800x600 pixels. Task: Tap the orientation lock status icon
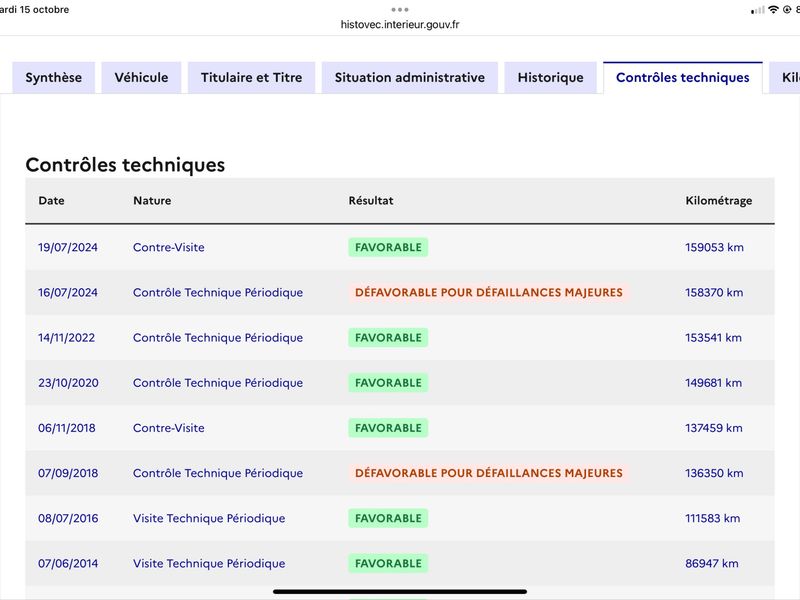787,9
